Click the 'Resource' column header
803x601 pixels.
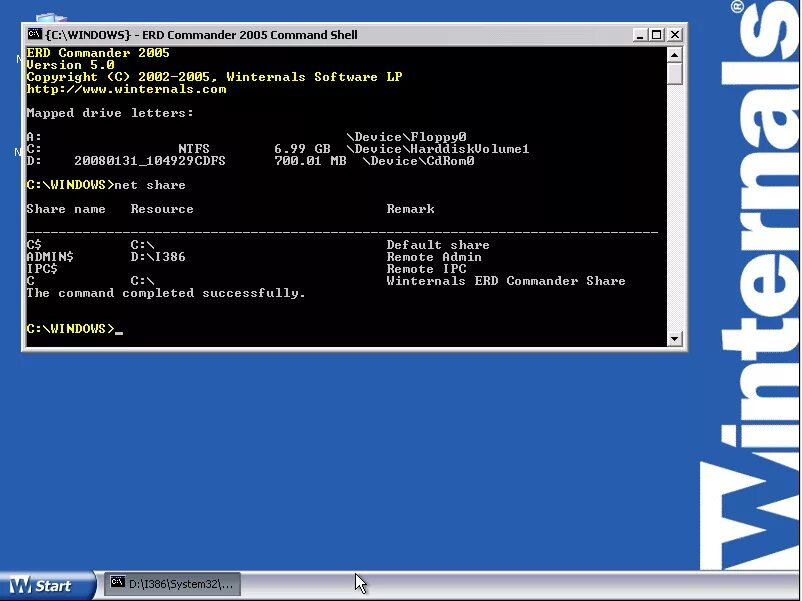tap(162, 209)
